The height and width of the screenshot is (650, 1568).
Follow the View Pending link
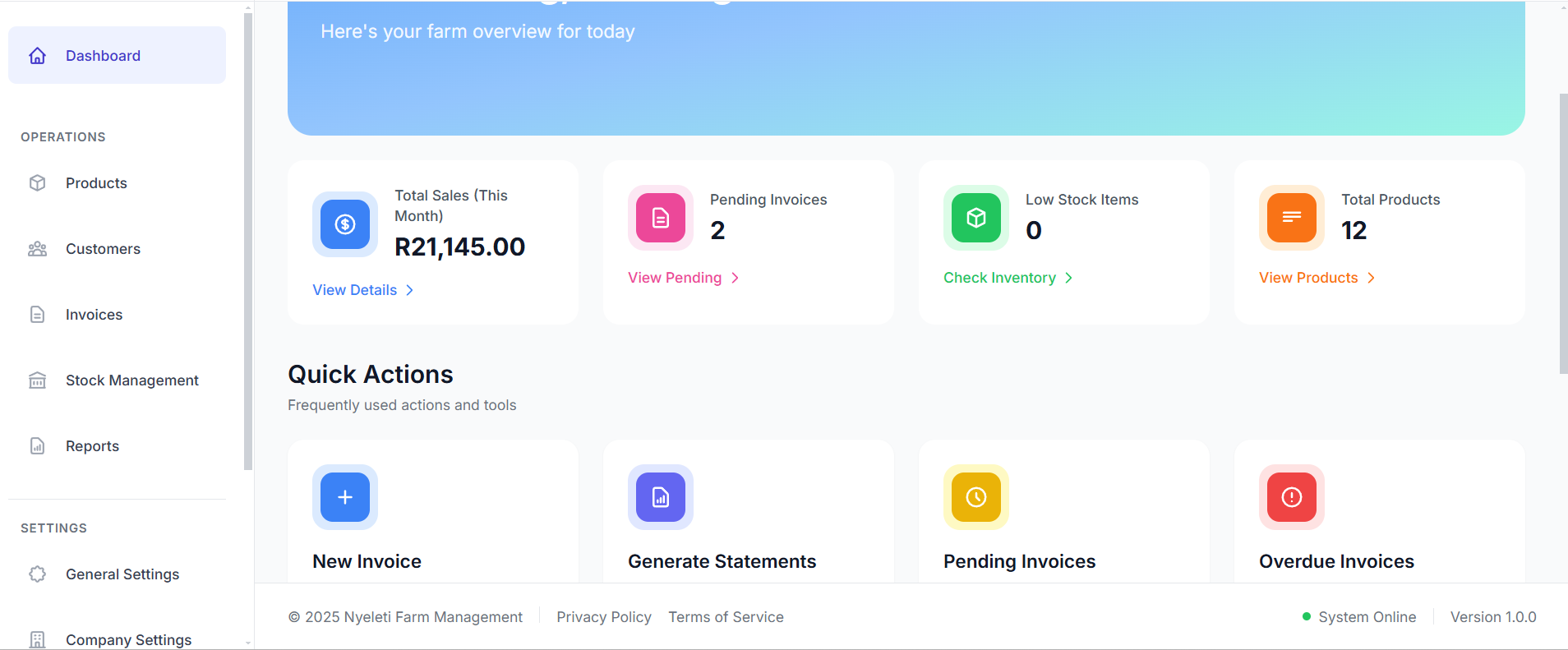pyautogui.click(x=675, y=278)
